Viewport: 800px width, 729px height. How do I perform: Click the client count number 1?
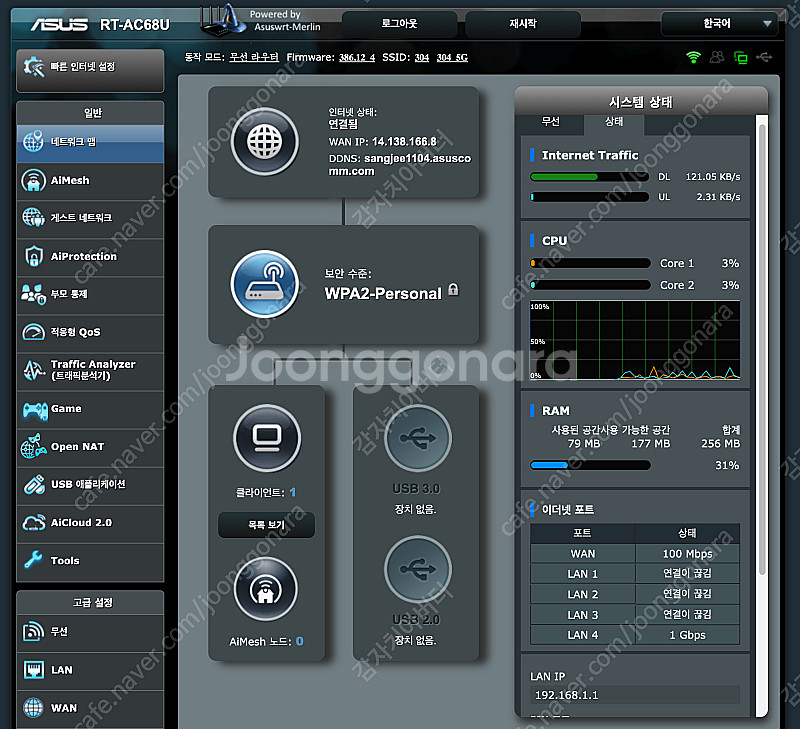coord(292,492)
